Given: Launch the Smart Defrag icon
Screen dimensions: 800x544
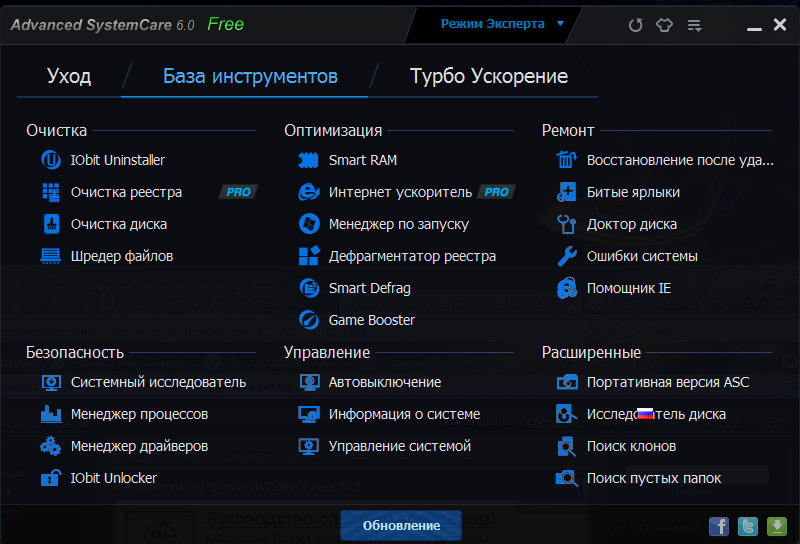Looking at the screenshot, I should click(x=309, y=288).
